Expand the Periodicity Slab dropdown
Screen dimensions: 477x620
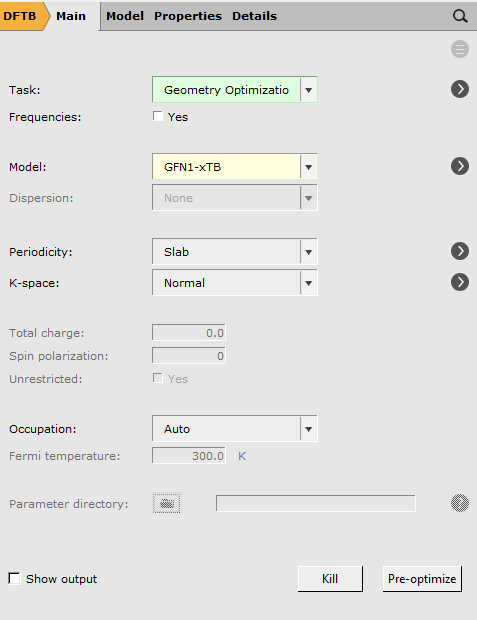[x=235, y=251]
